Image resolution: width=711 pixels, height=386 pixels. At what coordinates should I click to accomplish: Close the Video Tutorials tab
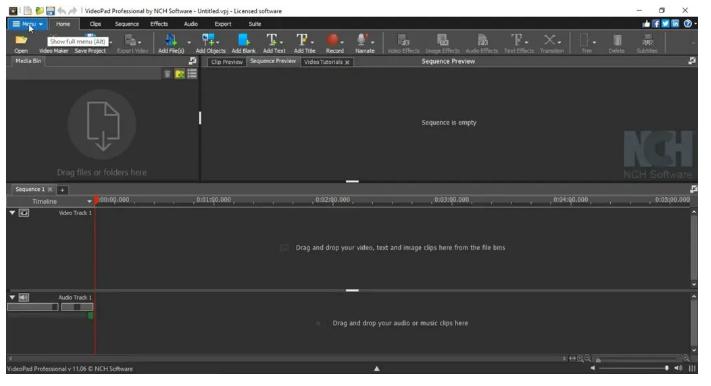coord(347,63)
